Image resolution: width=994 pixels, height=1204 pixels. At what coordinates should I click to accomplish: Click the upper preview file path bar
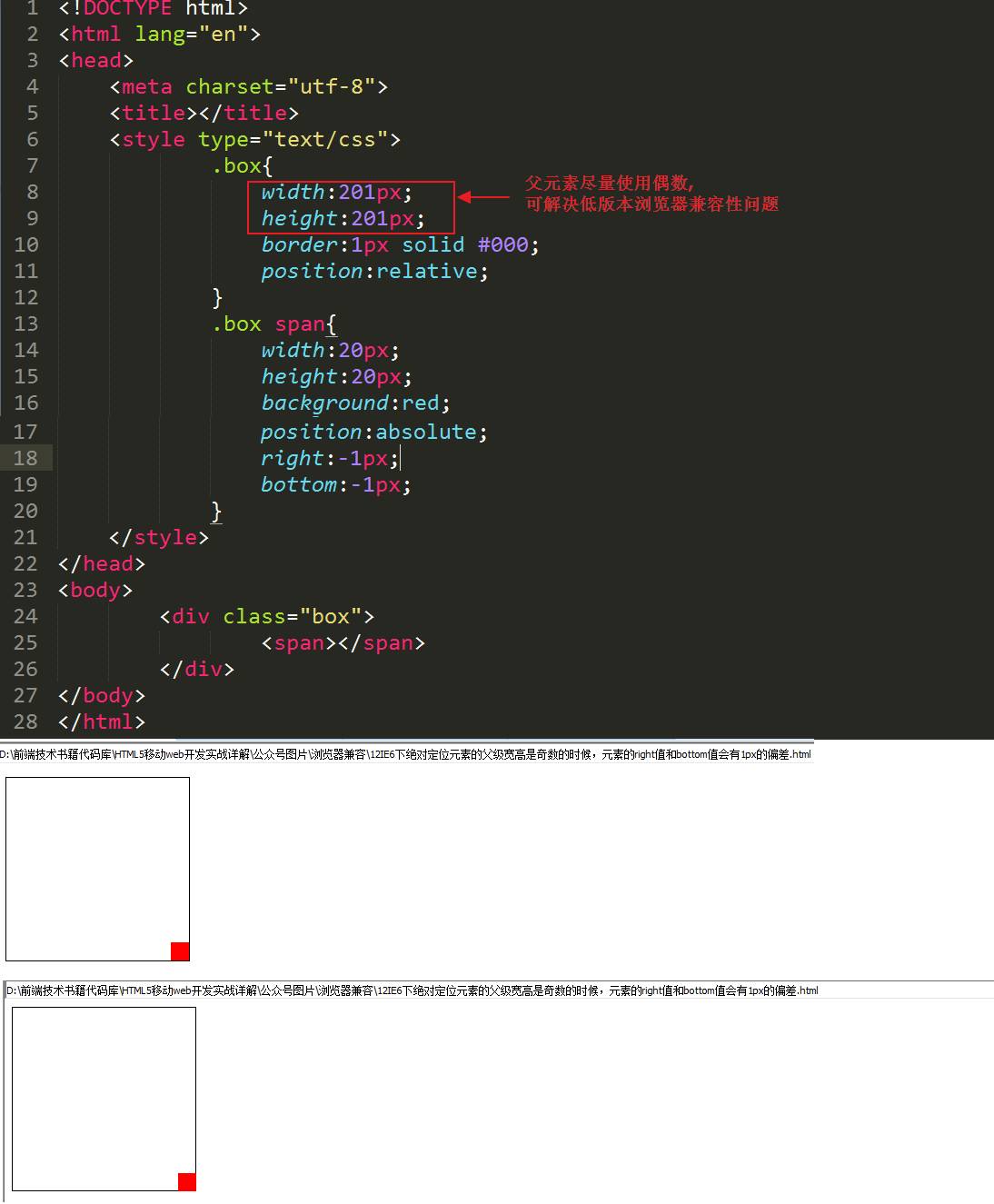click(x=406, y=754)
